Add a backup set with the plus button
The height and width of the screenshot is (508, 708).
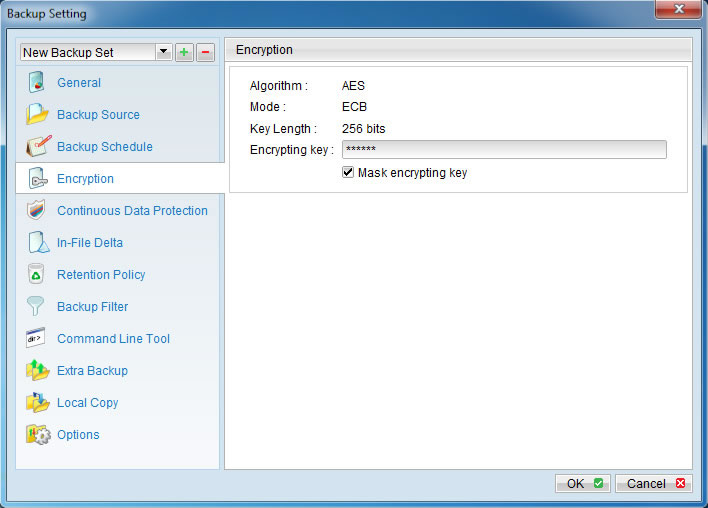point(184,52)
